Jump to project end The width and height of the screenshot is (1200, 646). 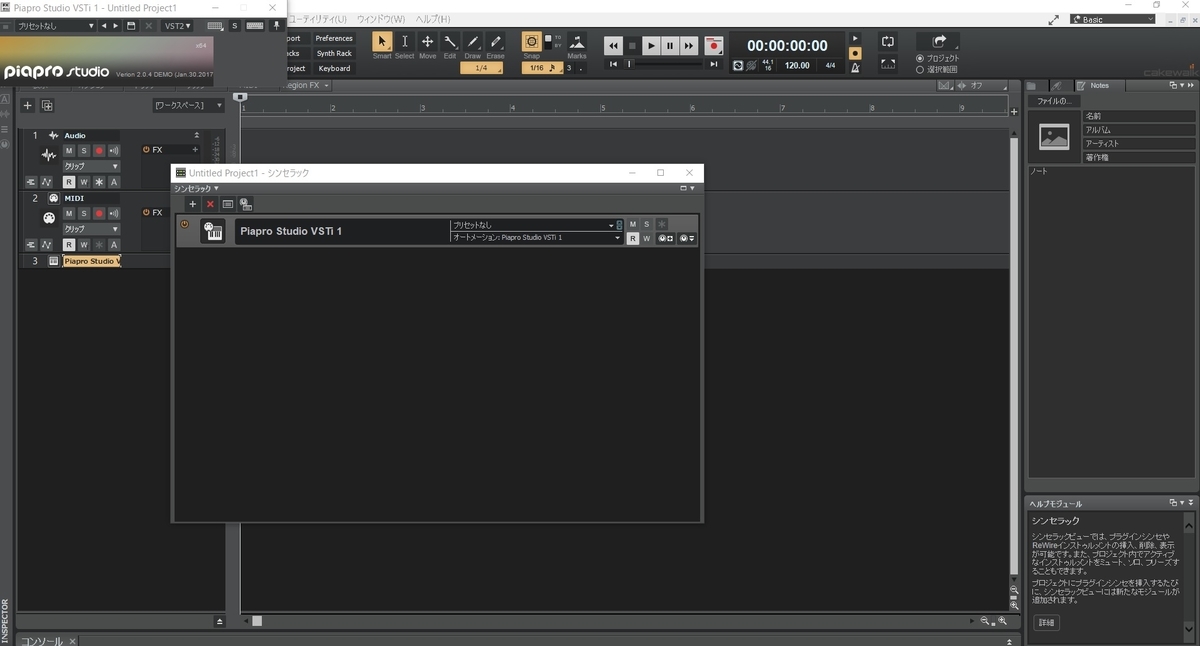pyautogui.click(x=713, y=64)
